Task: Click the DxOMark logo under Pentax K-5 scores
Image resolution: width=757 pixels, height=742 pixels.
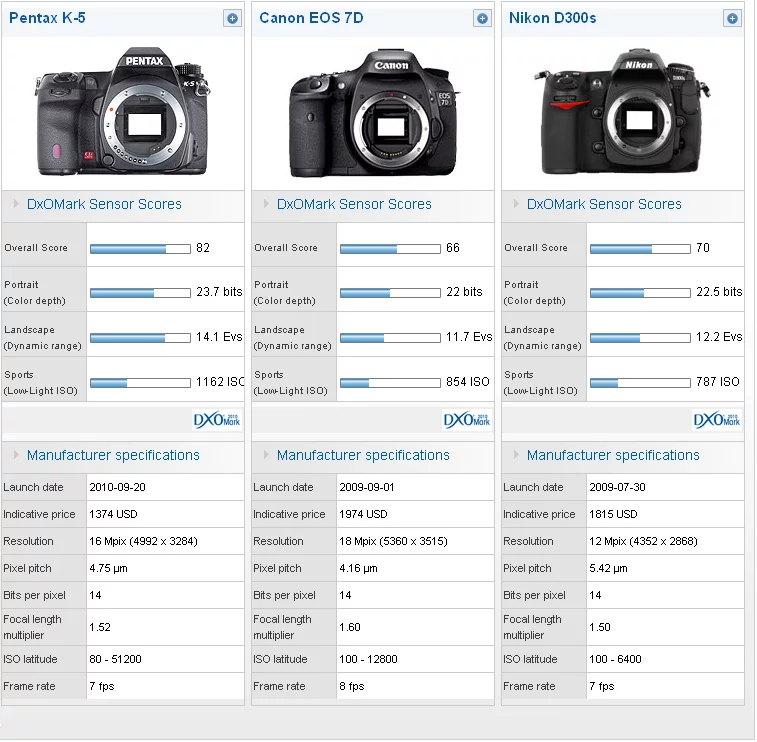Action: click(x=217, y=420)
